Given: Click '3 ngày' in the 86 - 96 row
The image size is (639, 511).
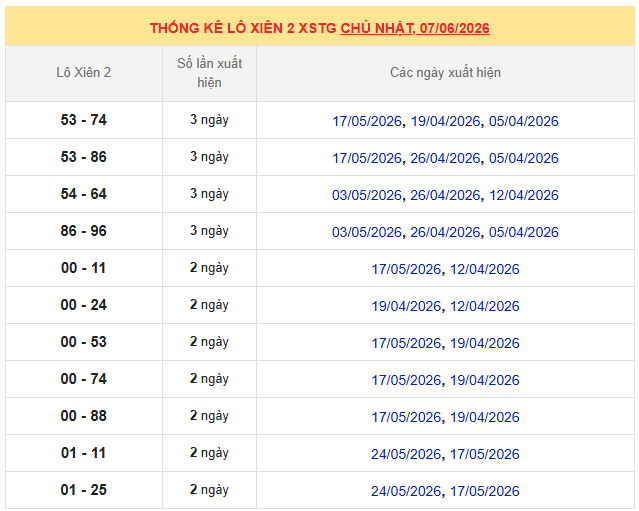Looking at the screenshot, I should click(x=209, y=231).
